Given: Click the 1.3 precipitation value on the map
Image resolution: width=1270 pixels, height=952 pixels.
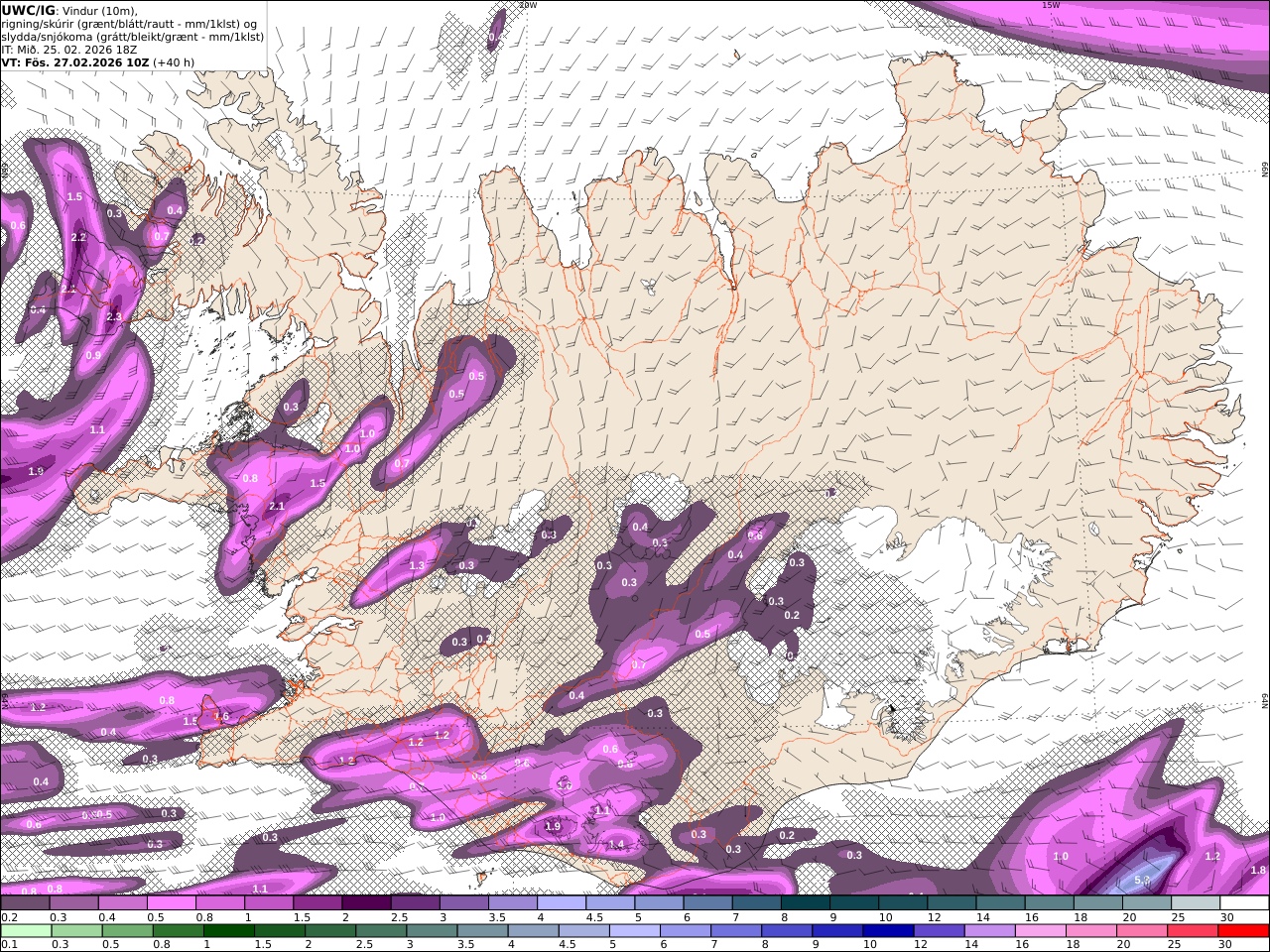Looking at the screenshot, I should 417,566.
